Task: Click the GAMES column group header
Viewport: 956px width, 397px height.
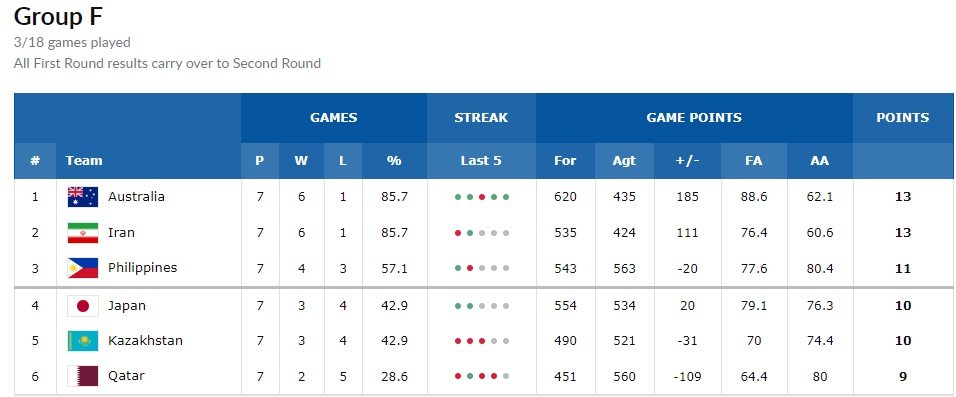Action: coord(334,118)
